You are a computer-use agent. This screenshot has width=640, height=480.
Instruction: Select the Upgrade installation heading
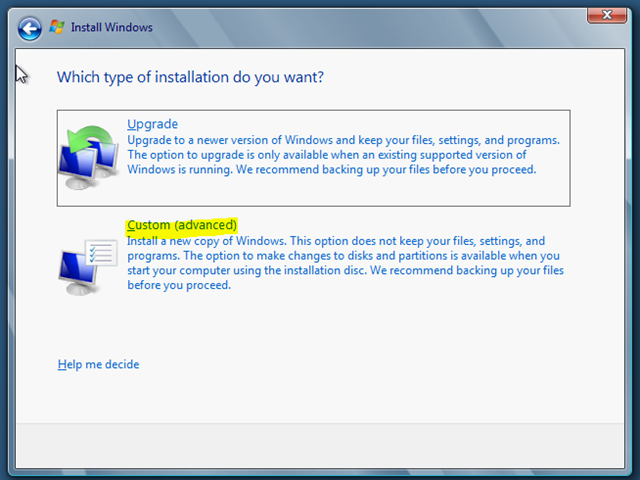coord(152,124)
